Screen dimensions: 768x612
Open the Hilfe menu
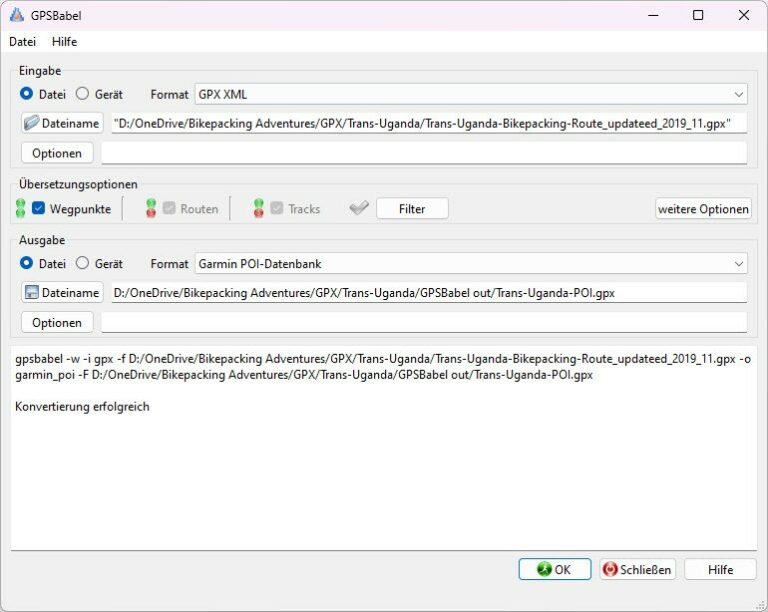pos(64,42)
